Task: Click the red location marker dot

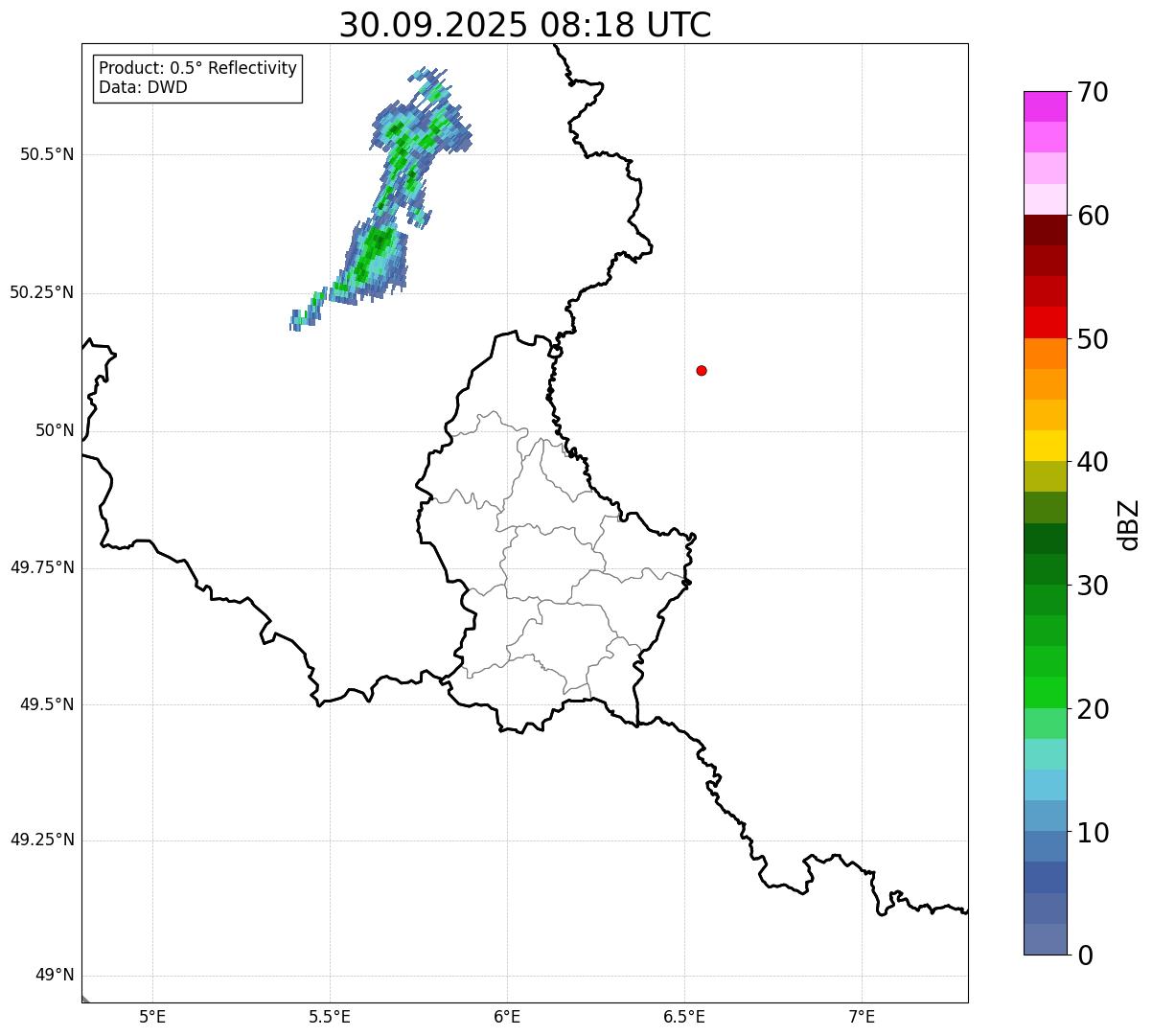Action: (x=702, y=370)
